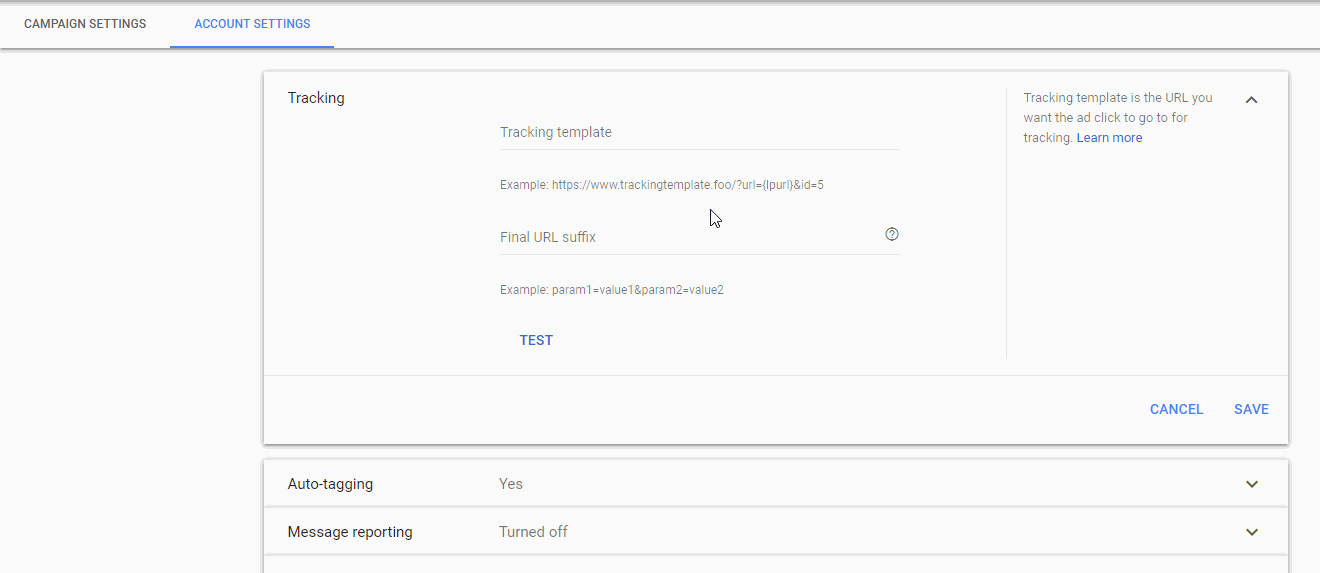1320x573 pixels.
Task: Save the tracking settings
Action: click(1251, 409)
